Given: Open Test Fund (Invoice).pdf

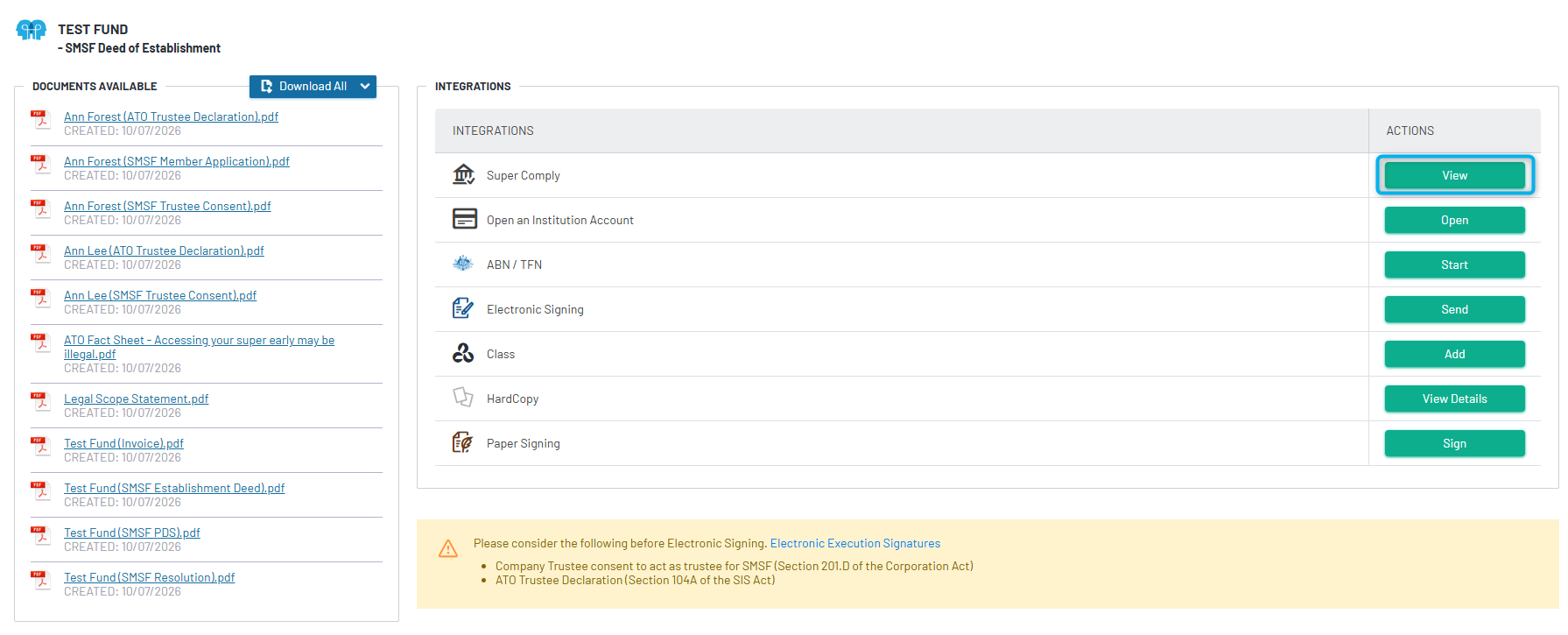Looking at the screenshot, I should (x=123, y=443).
